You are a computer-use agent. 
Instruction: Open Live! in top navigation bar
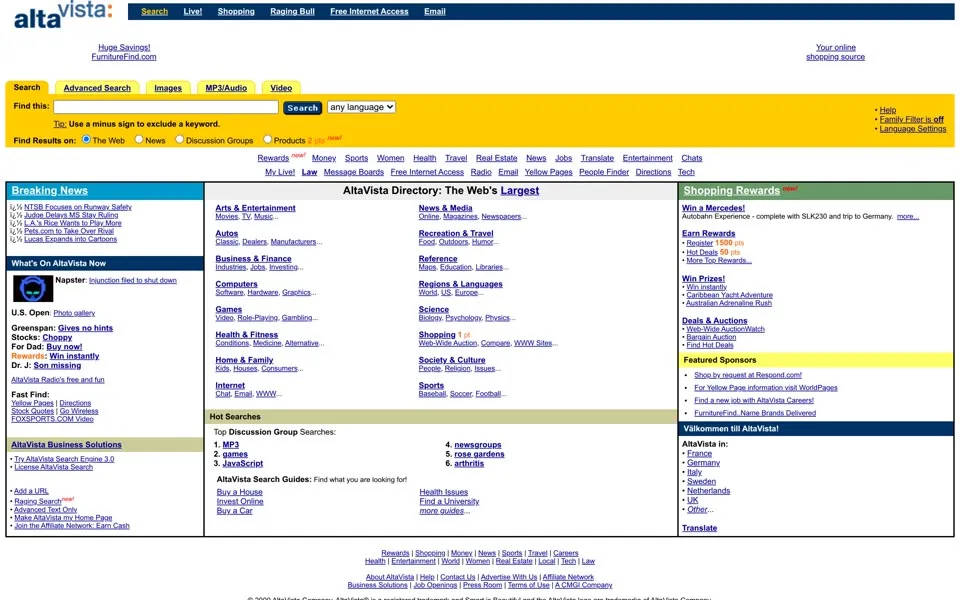pos(193,12)
